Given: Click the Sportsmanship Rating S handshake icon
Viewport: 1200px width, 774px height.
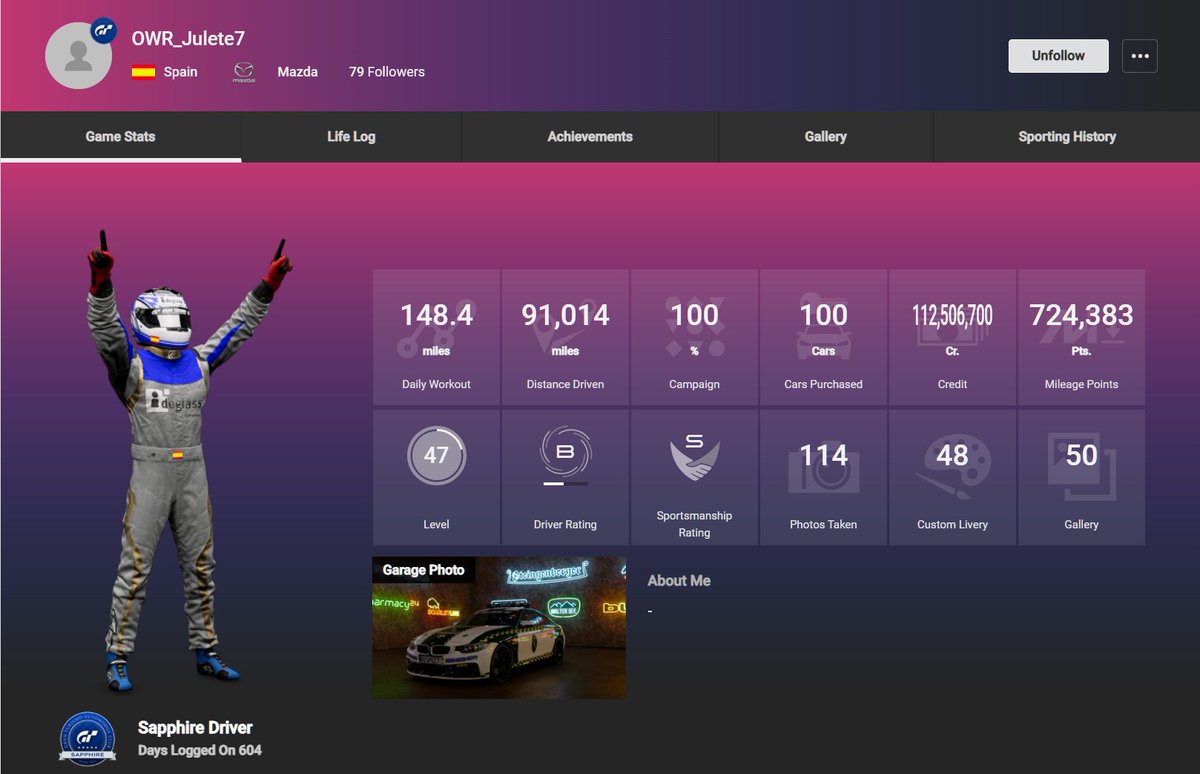Looking at the screenshot, I should (695, 456).
